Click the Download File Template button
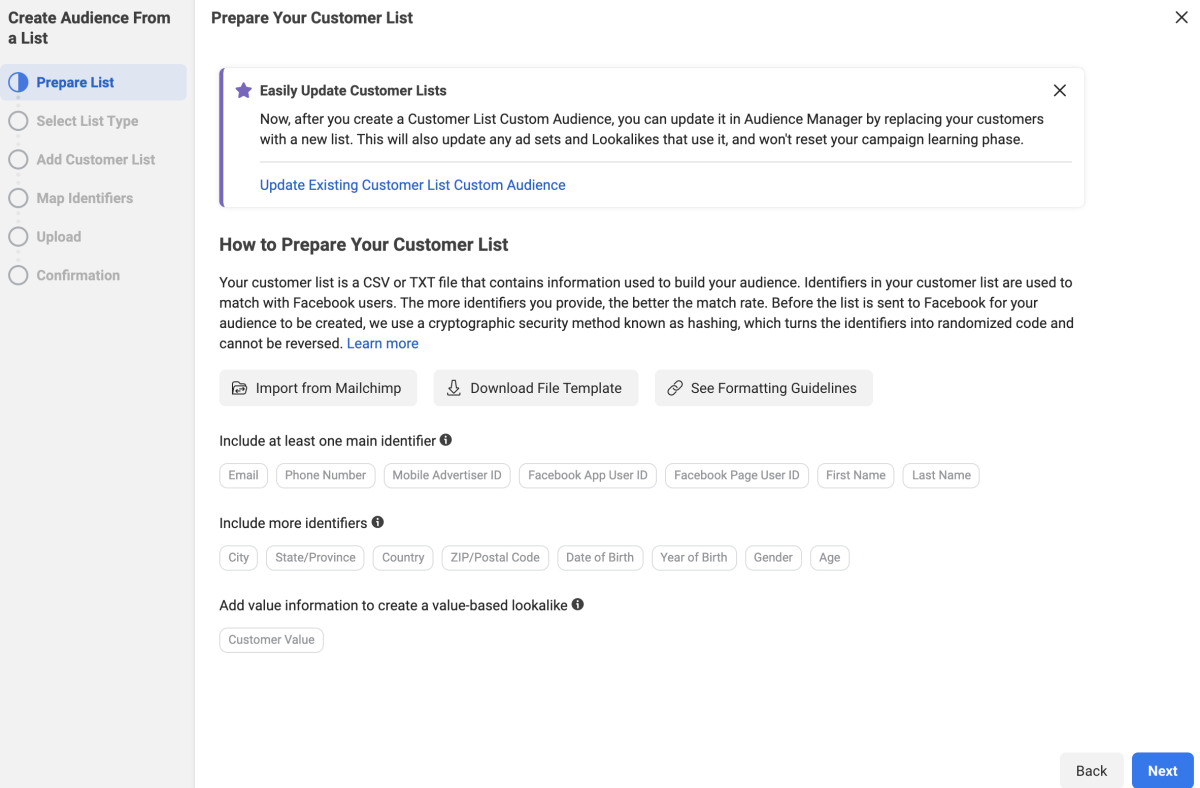 [536, 387]
